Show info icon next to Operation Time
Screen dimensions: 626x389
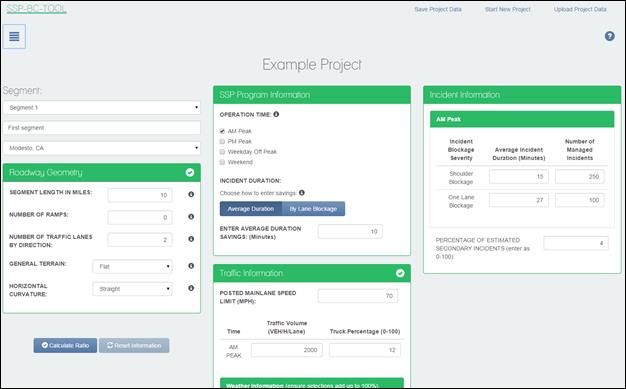click(x=276, y=114)
